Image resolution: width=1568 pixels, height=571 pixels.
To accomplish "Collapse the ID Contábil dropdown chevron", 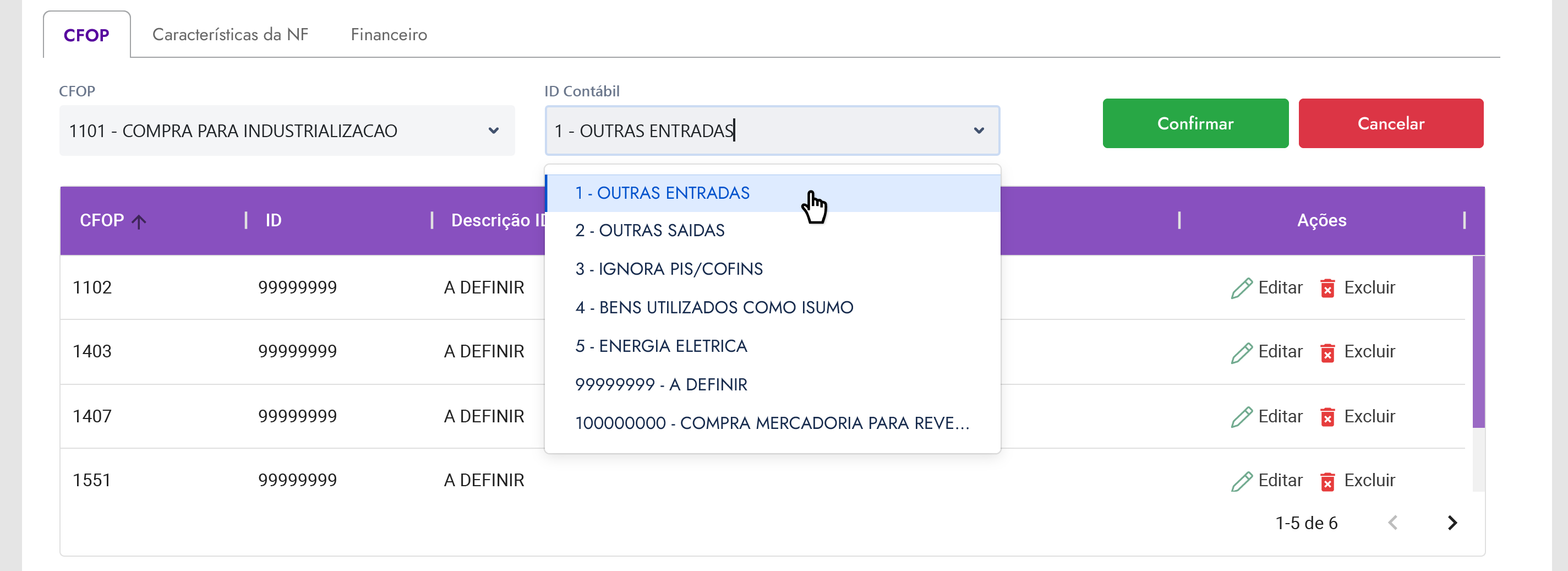I will click(x=979, y=131).
